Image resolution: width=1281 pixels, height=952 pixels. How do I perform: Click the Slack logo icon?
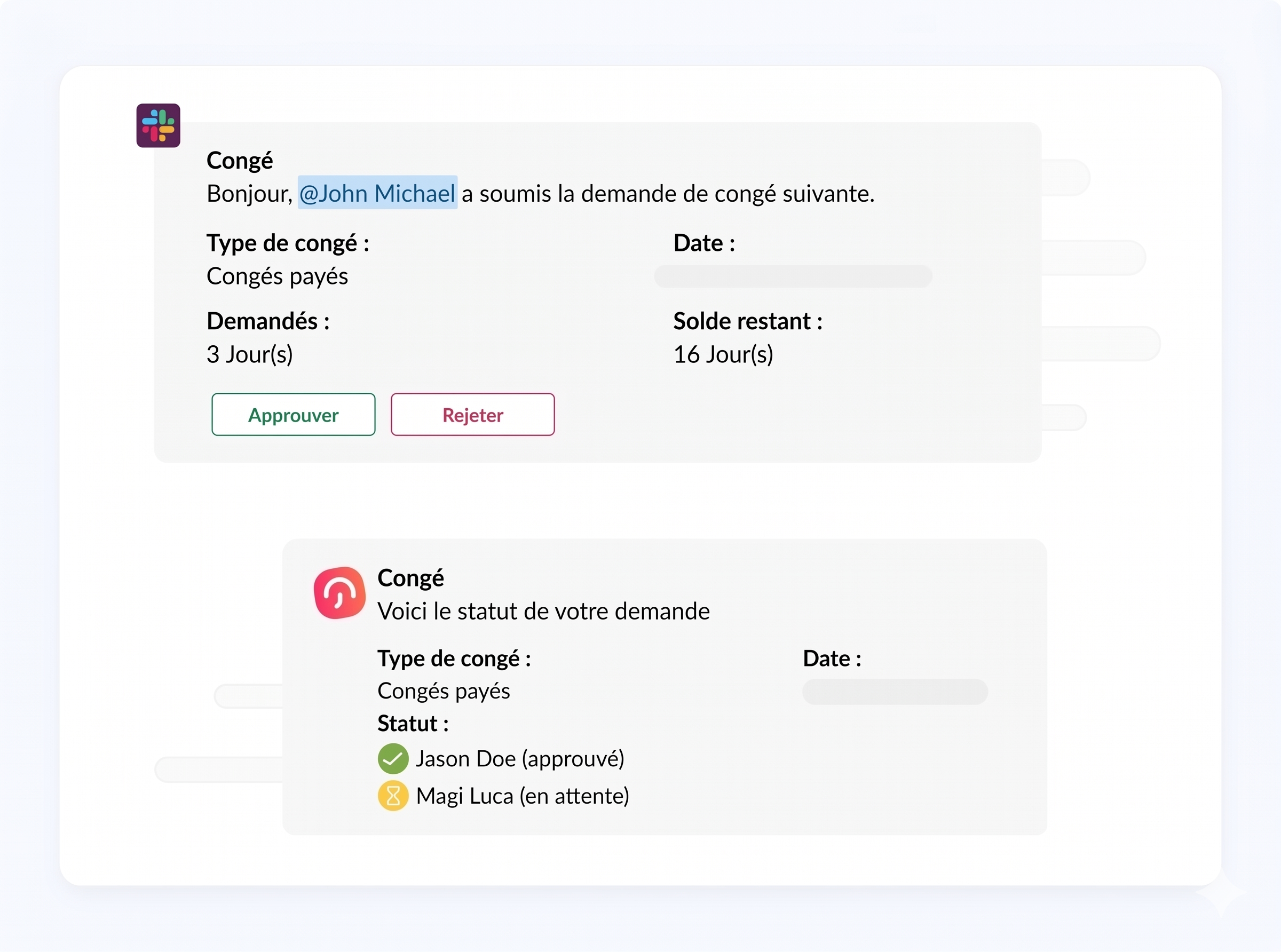point(158,125)
